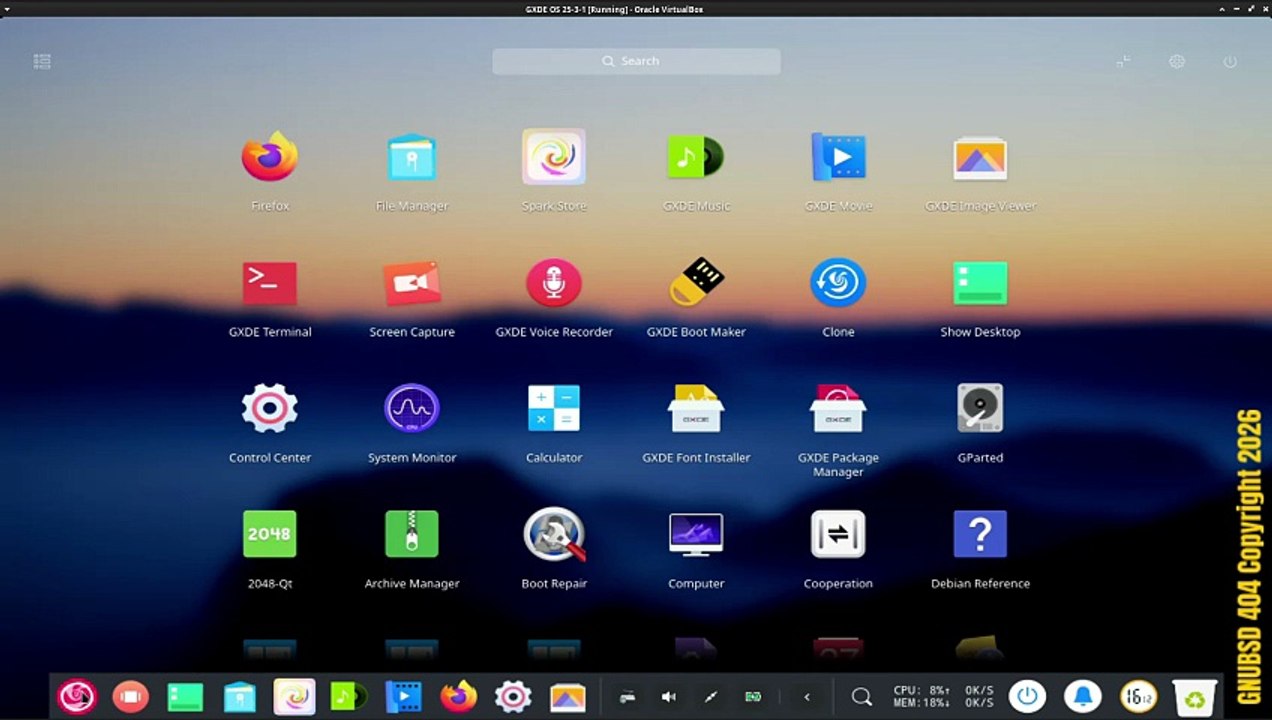The width and height of the screenshot is (1272, 720).
Task: Open the Calculator app
Action: pyautogui.click(x=554, y=408)
